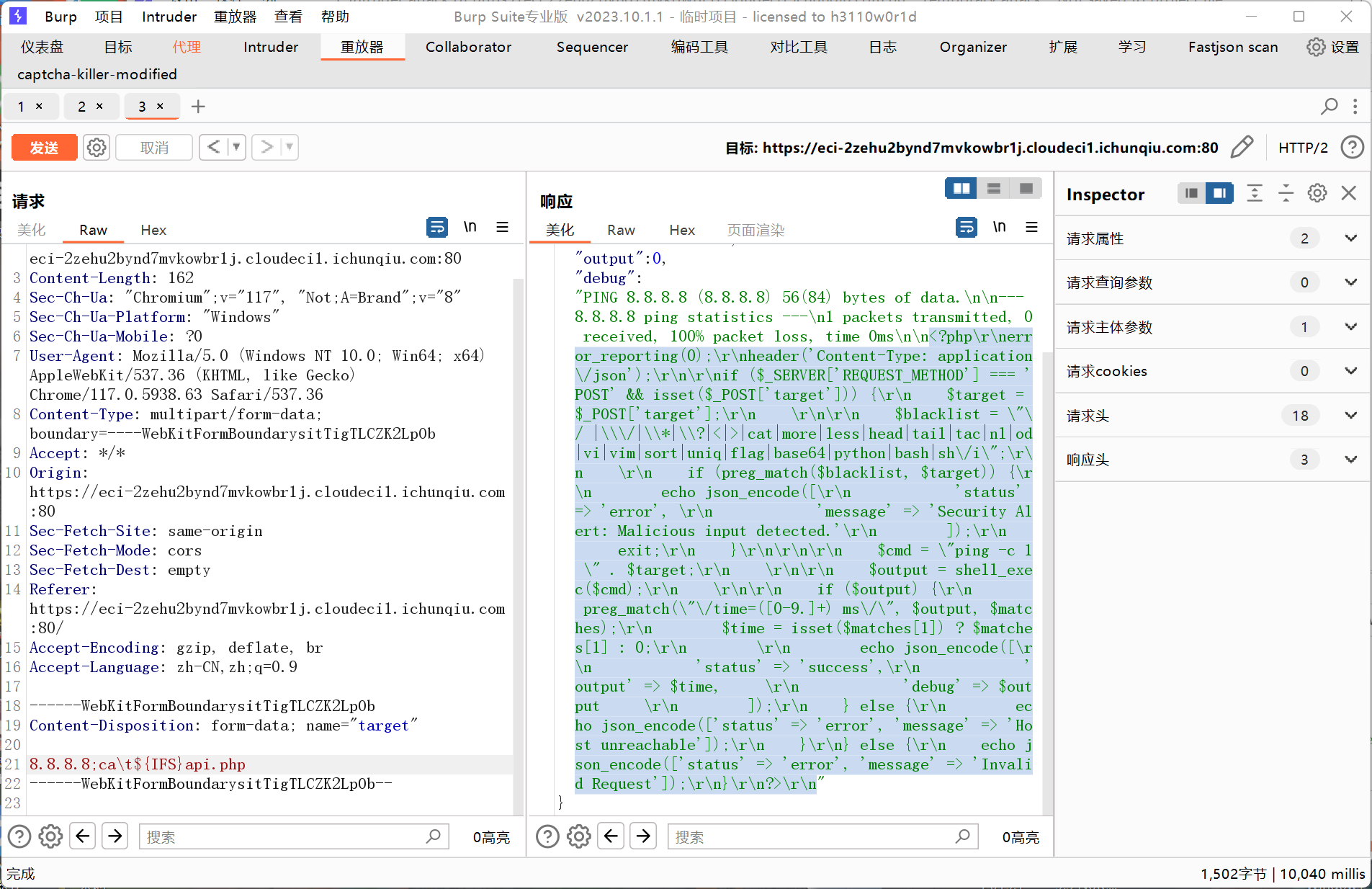Switch request view to Raw tab

93,230
